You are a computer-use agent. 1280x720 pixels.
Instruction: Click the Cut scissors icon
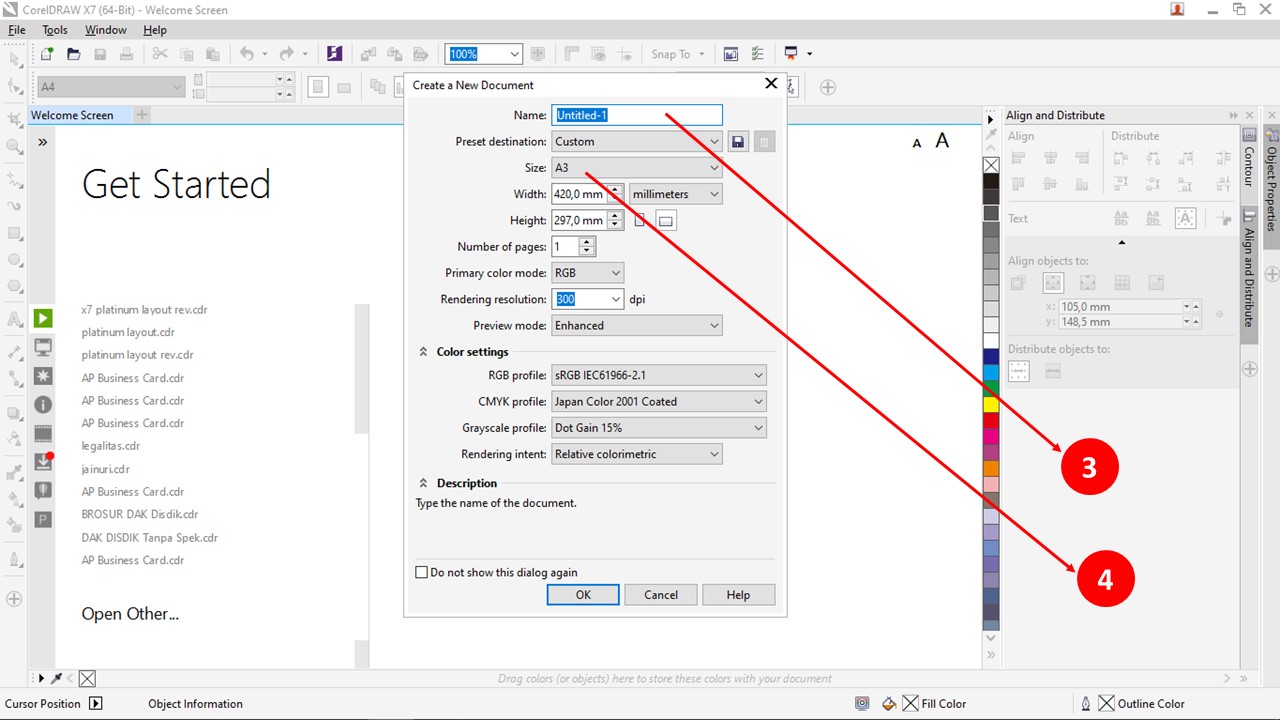[x=160, y=54]
